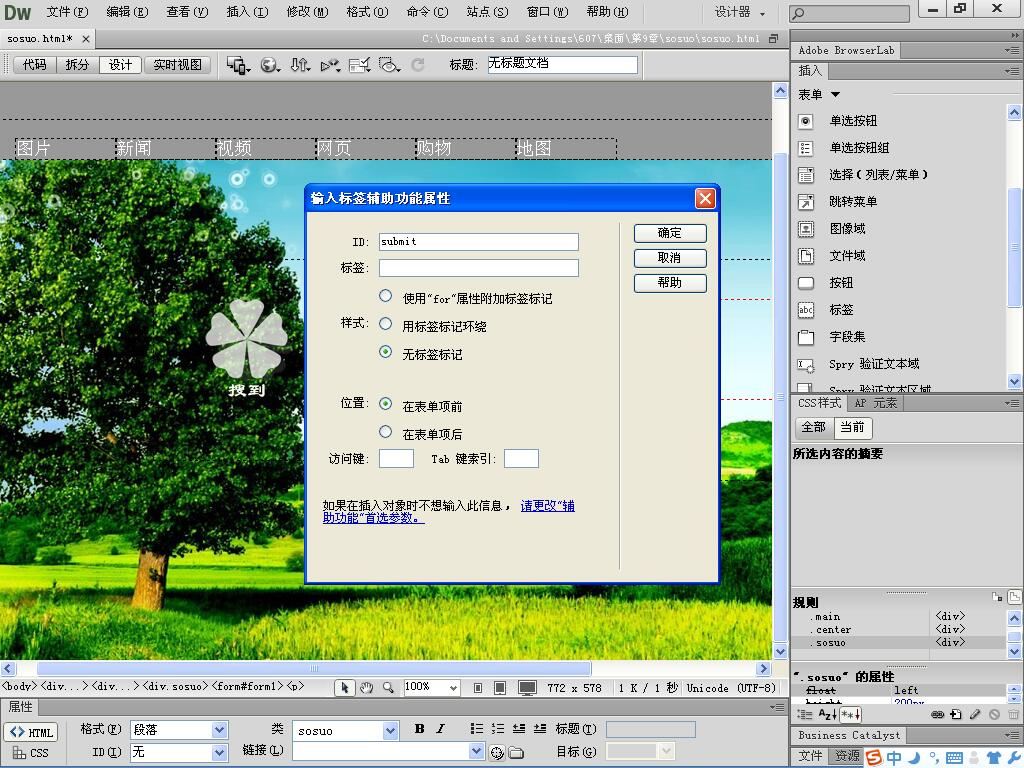The width and height of the screenshot is (1024, 768).
Task: Open the Insert panel options menu
Action: tap(1012, 71)
